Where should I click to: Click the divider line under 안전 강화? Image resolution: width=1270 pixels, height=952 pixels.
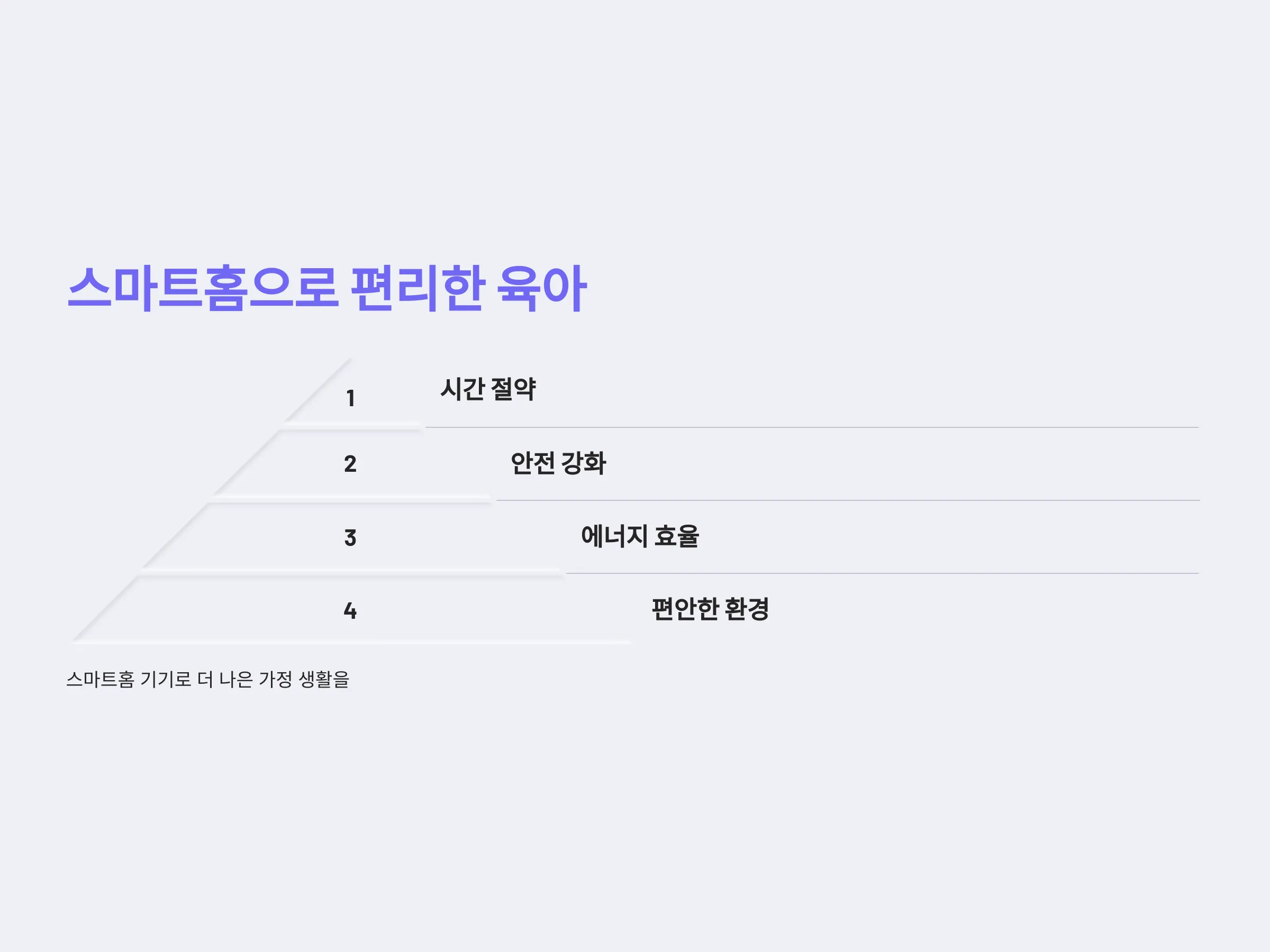click(848, 500)
